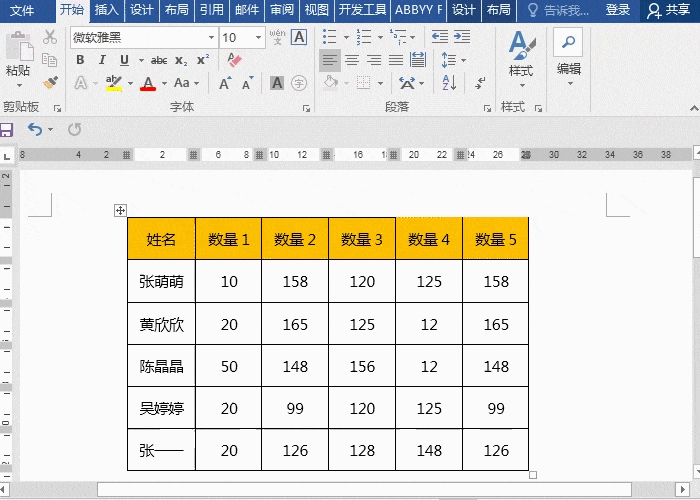The height and width of the screenshot is (500, 700).
Task: Toggle Underline formatting
Action: 125,60
